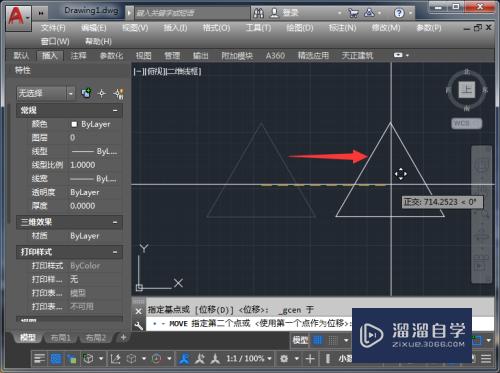Toggle PICKADD icon beside the selection dropdown
This screenshot has width=500, height=373.
pos(87,93)
